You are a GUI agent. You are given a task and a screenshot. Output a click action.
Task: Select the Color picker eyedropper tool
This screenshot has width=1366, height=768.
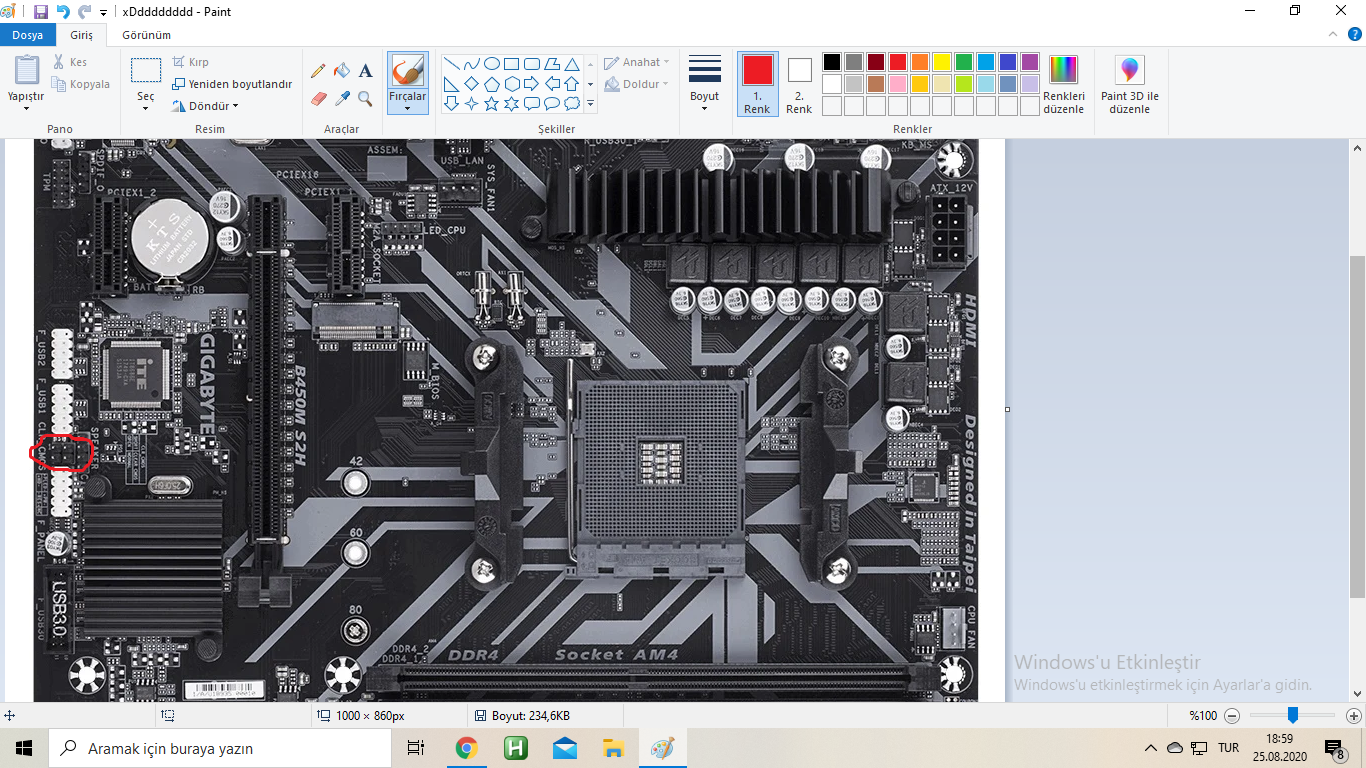(x=342, y=98)
